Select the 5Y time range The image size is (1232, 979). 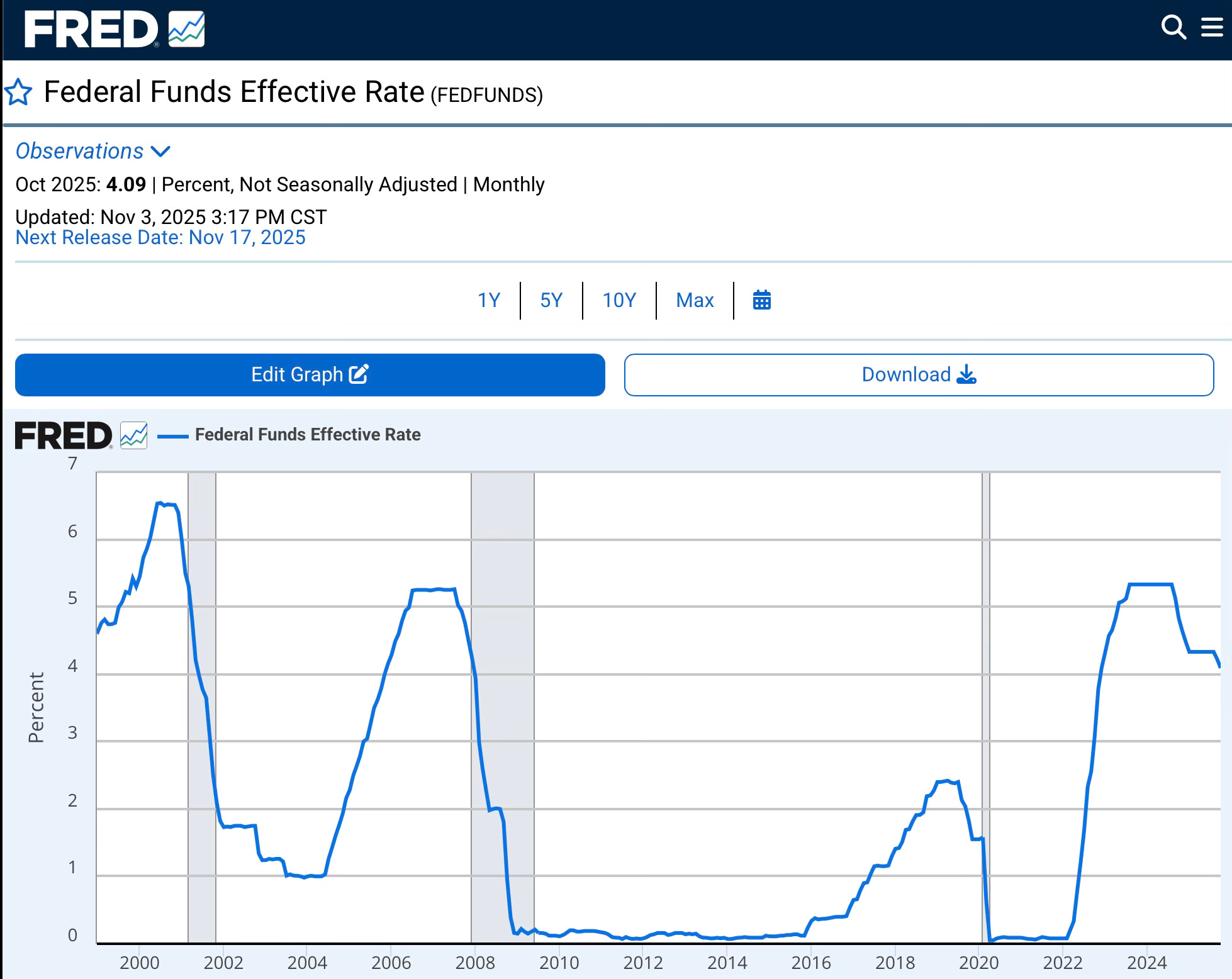pos(551,300)
